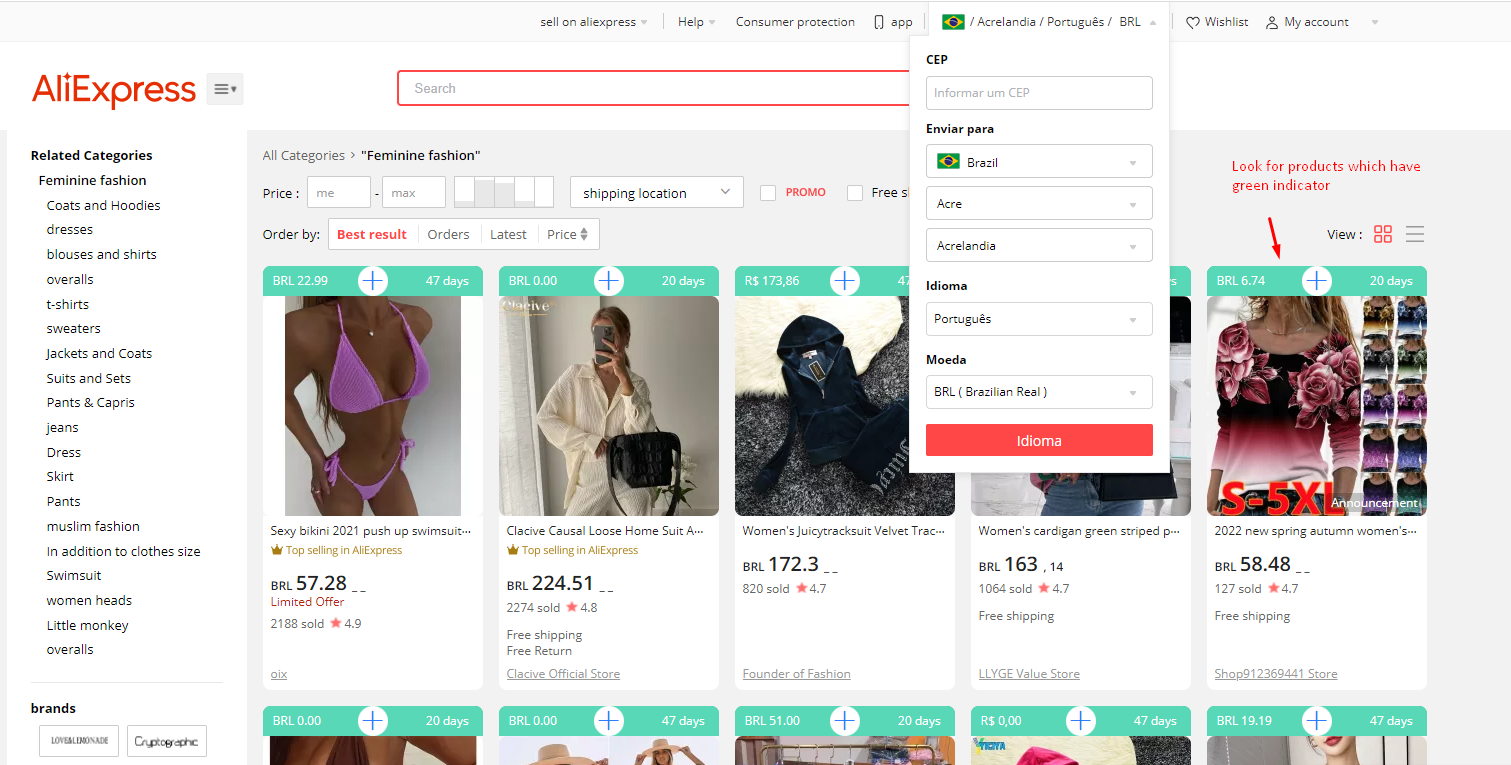
Task: Sort by Orders
Action: pyautogui.click(x=448, y=234)
